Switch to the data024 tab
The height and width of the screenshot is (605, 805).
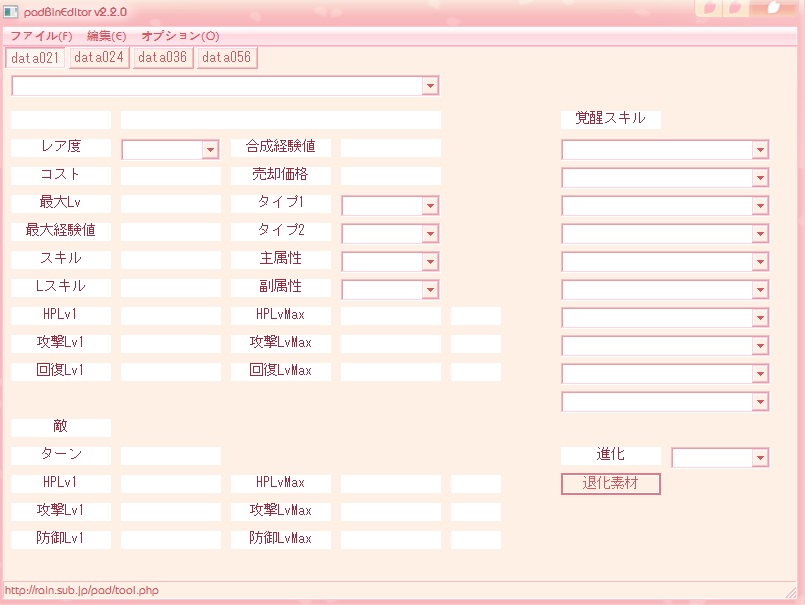point(99,58)
